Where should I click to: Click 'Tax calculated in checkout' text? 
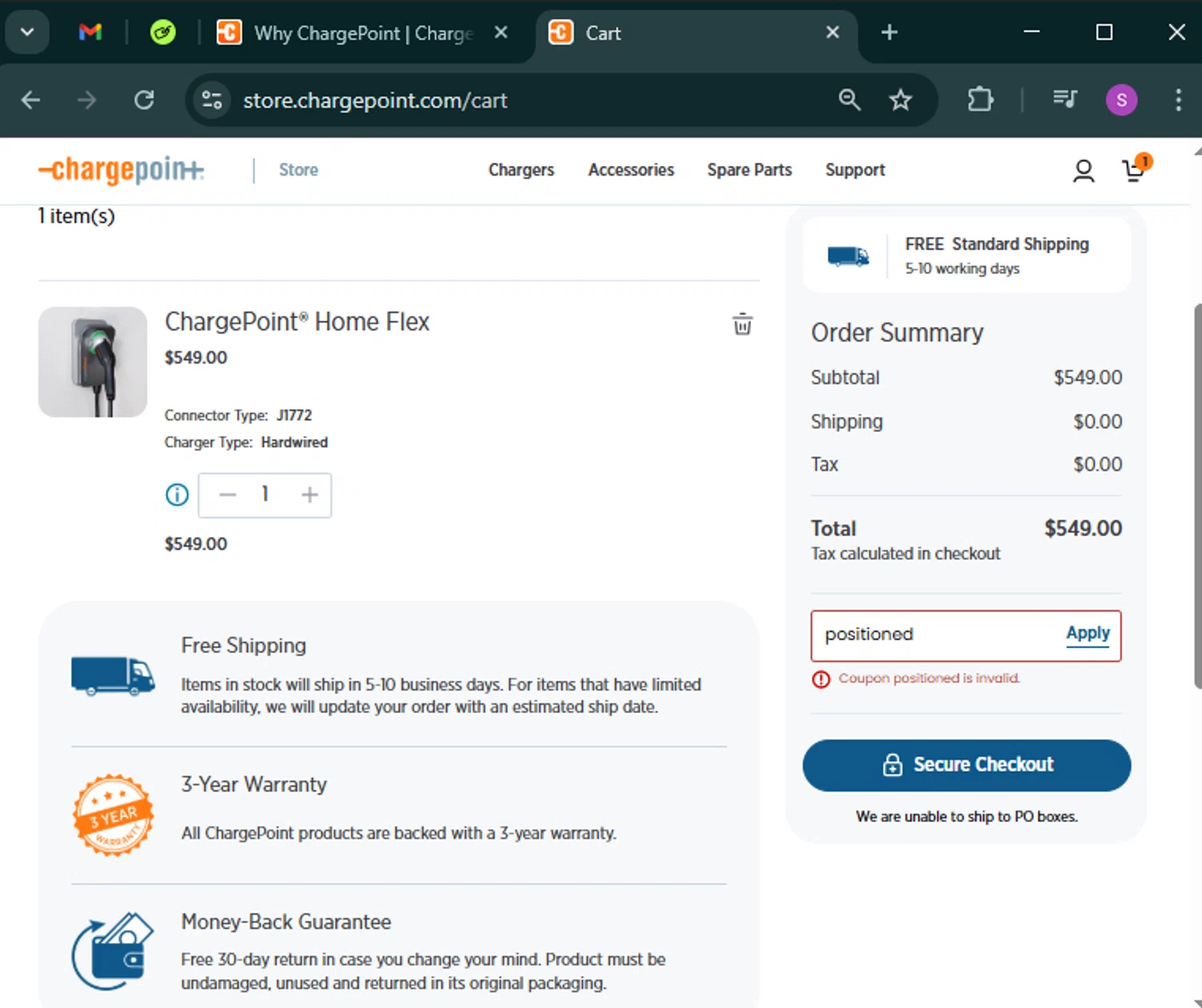pos(906,554)
